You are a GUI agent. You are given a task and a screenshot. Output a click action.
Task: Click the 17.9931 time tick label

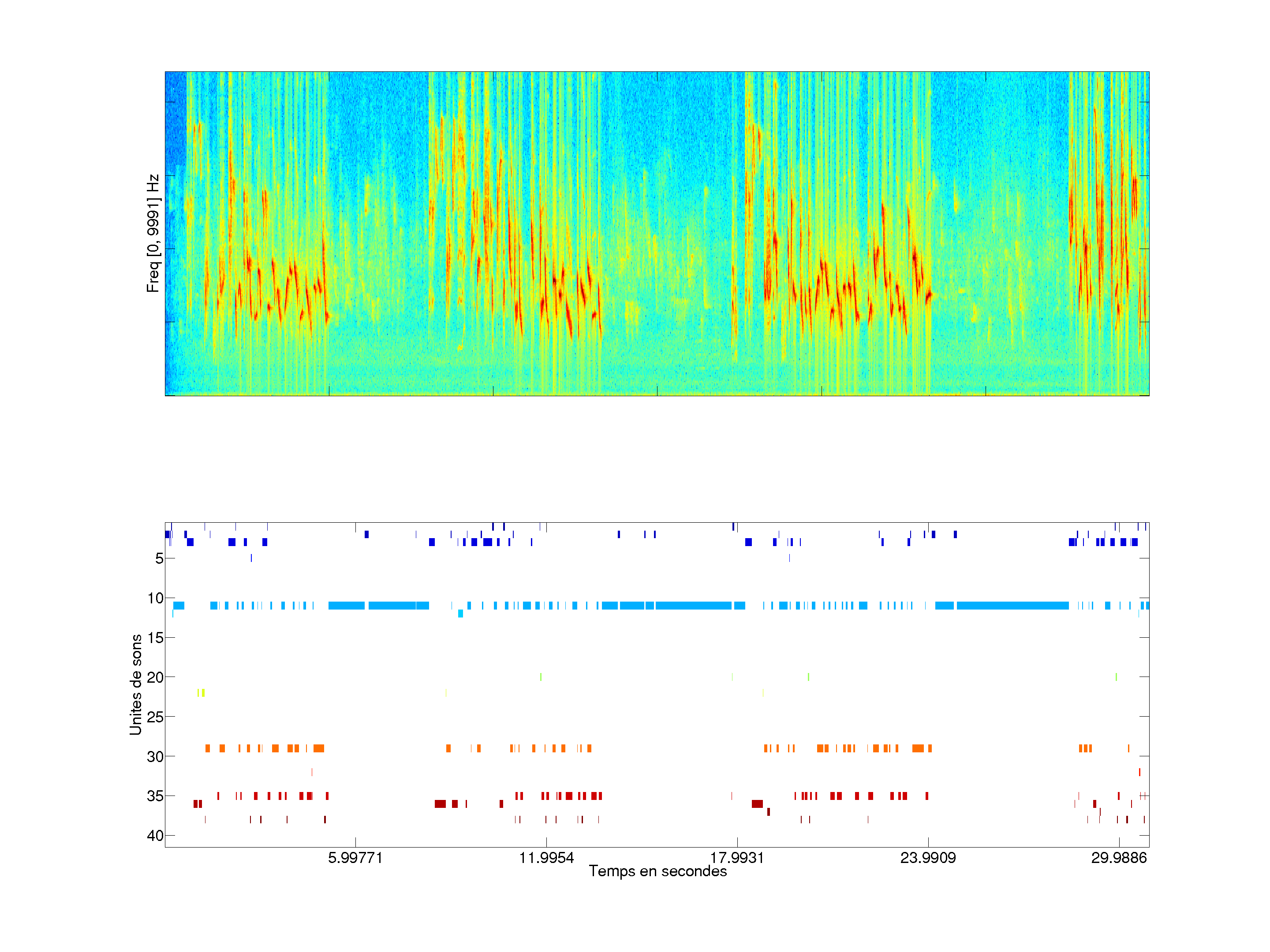736,858
